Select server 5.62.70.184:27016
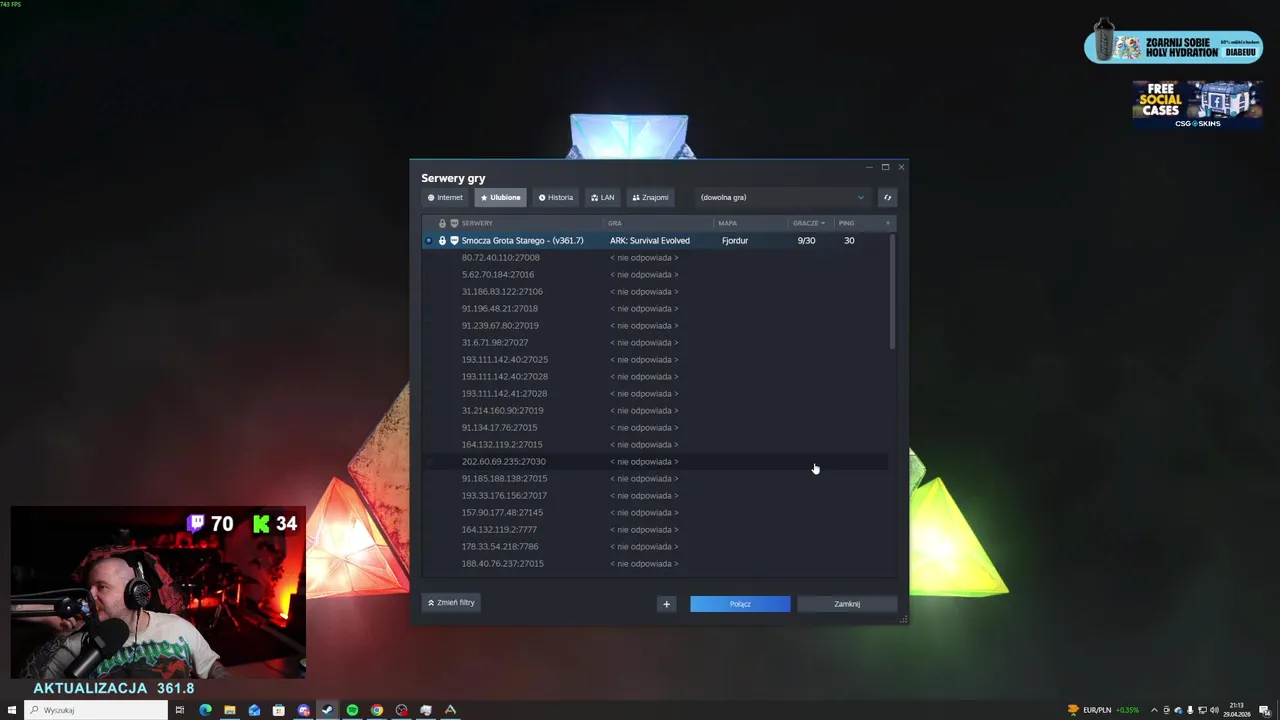The height and width of the screenshot is (720, 1280). (655, 274)
